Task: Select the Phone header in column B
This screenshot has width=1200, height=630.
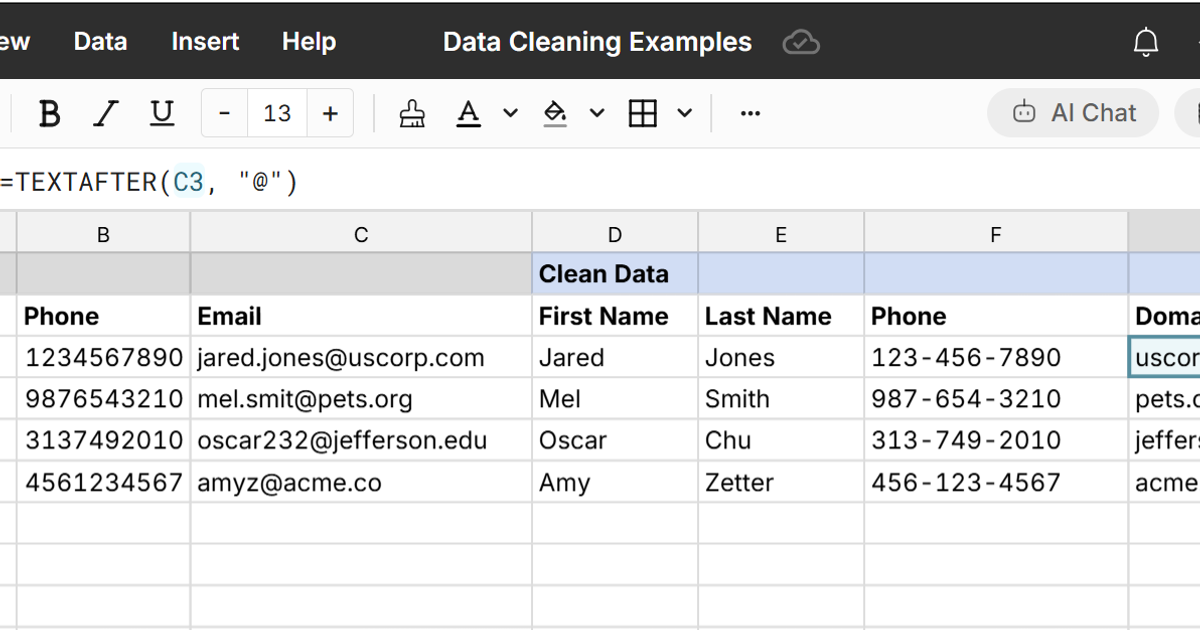Action: [x=103, y=316]
